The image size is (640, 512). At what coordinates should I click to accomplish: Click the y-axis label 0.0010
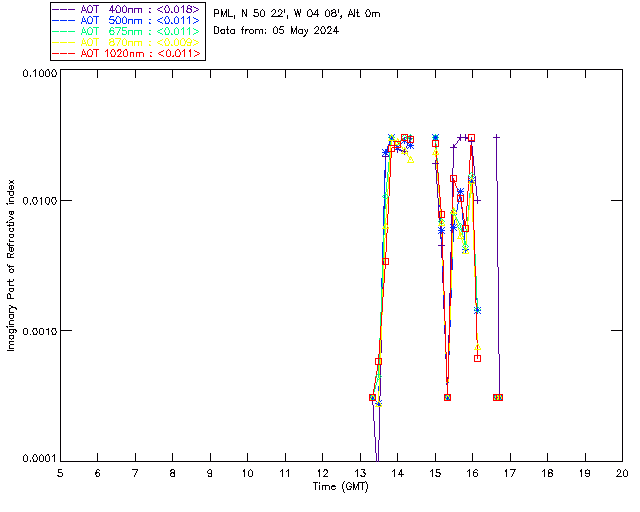39,331
